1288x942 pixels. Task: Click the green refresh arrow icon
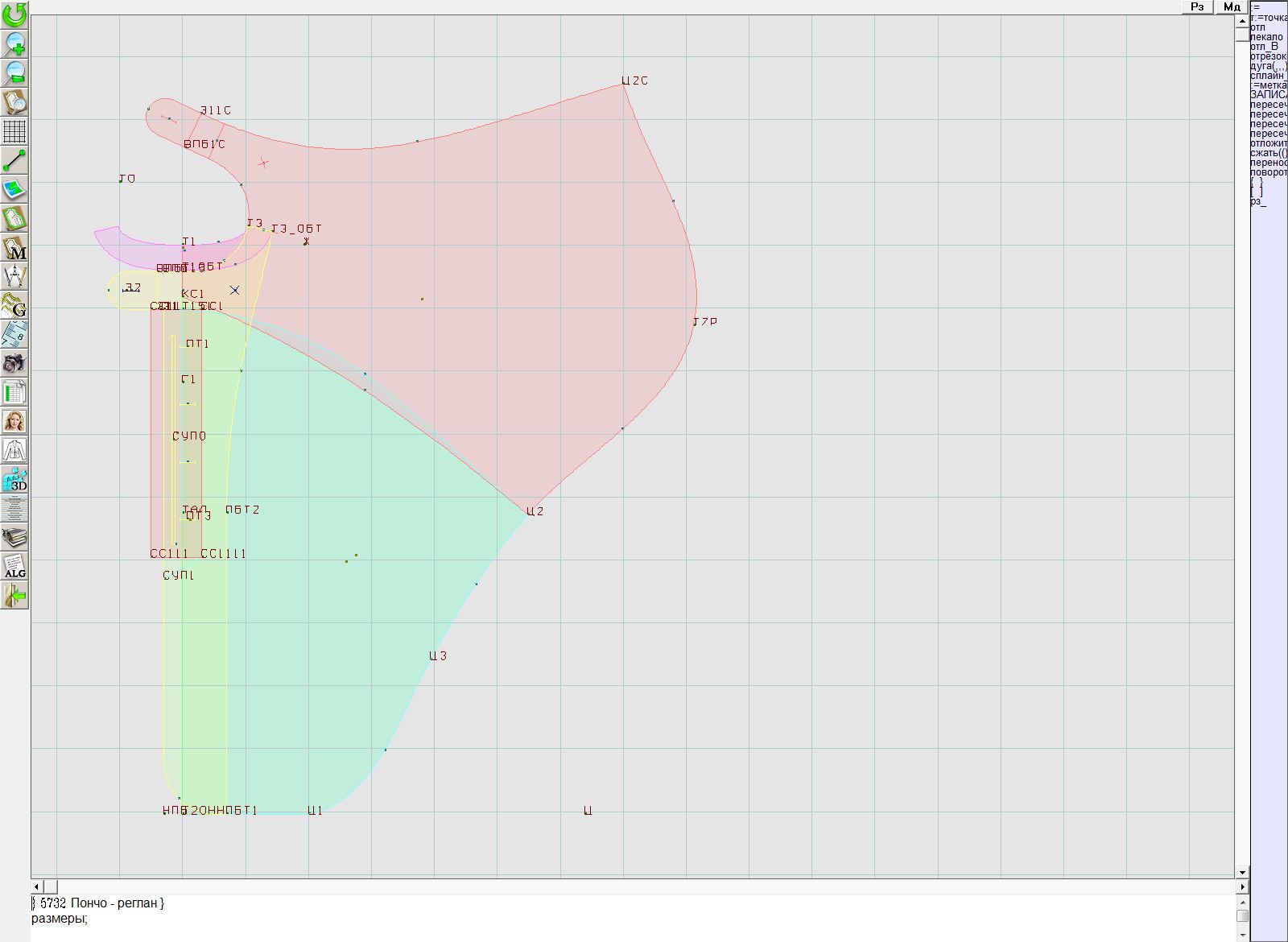click(x=14, y=14)
